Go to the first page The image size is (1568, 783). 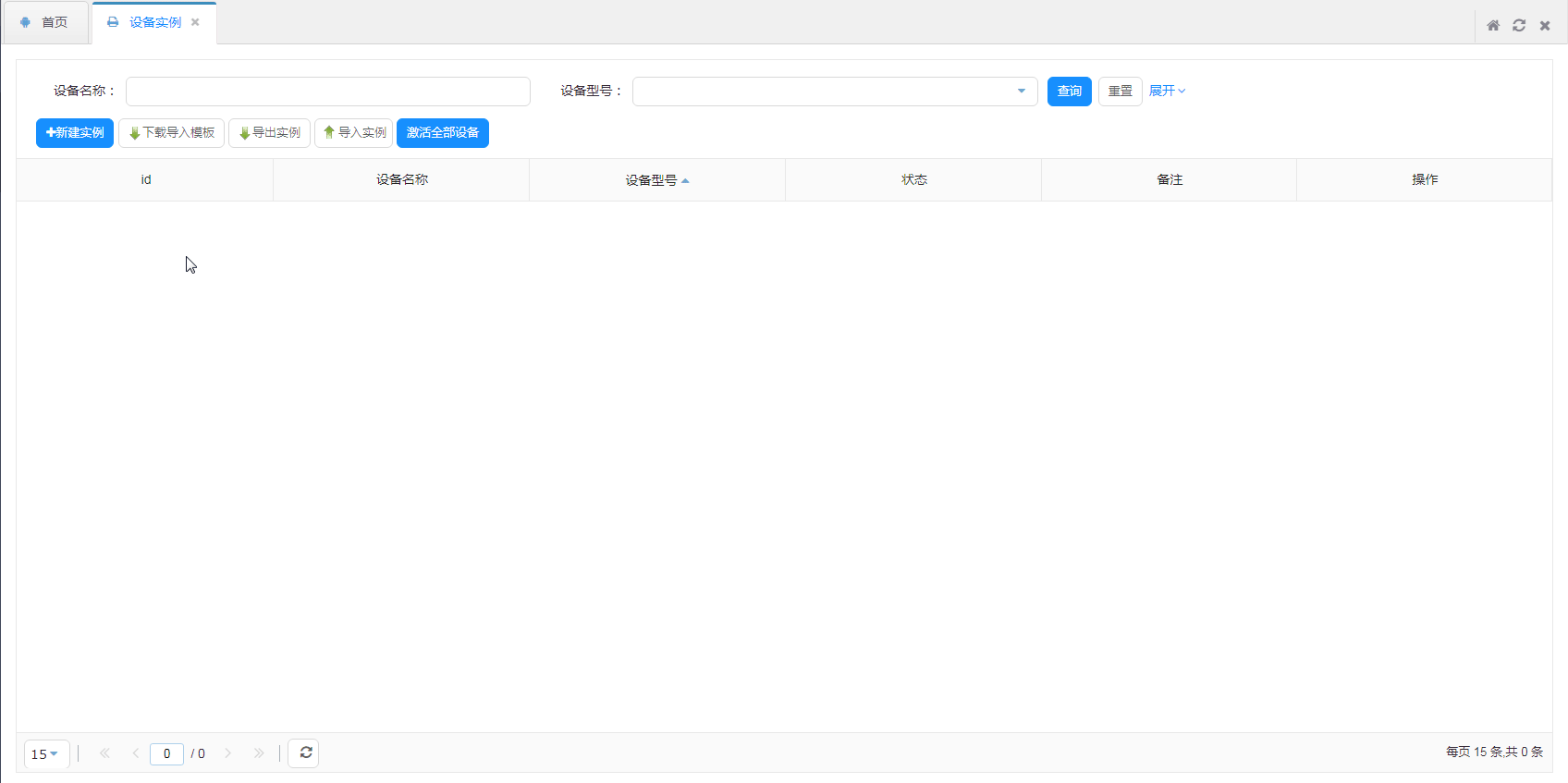click(104, 753)
